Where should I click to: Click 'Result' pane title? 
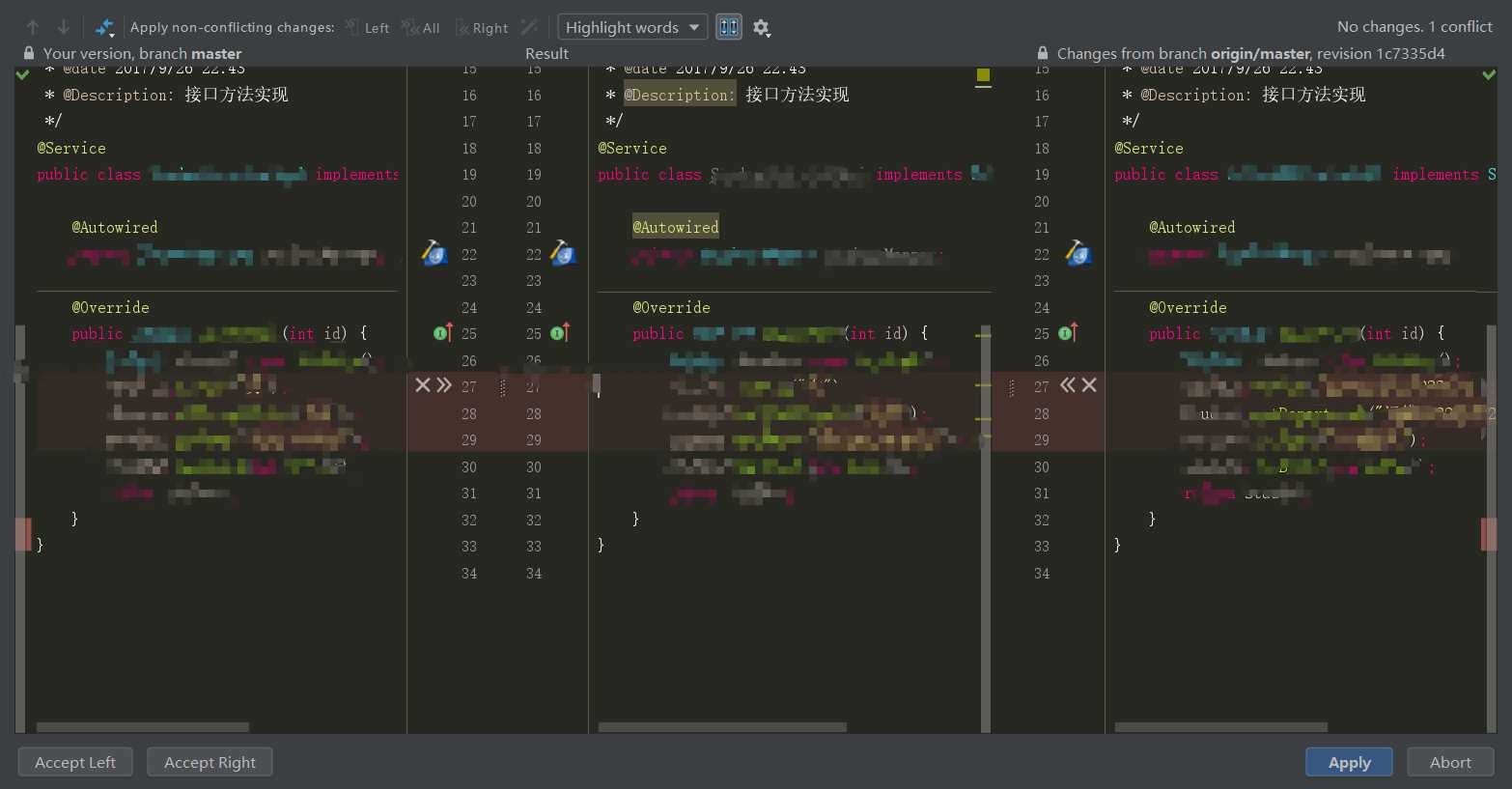click(x=546, y=53)
